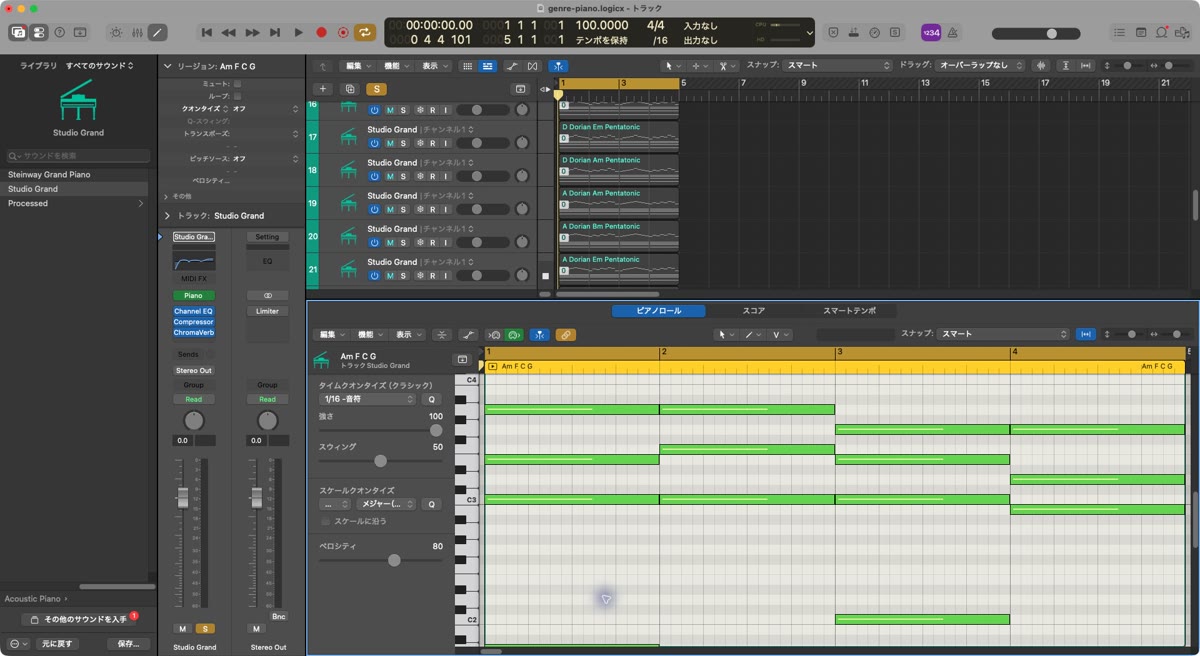
Task: Toggle the Catch Playhead icon in tracks area
Action: pyautogui.click(x=557, y=66)
